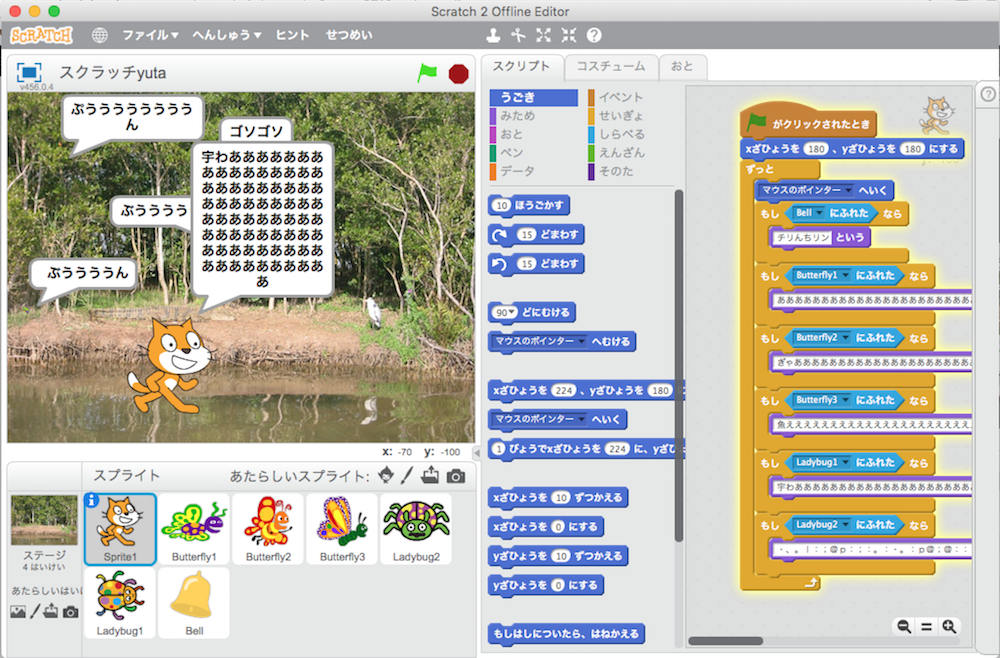This screenshot has width=1000, height=658.
Task: Click the Scratch logo in the menu bar
Action: click(x=41, y=35)
